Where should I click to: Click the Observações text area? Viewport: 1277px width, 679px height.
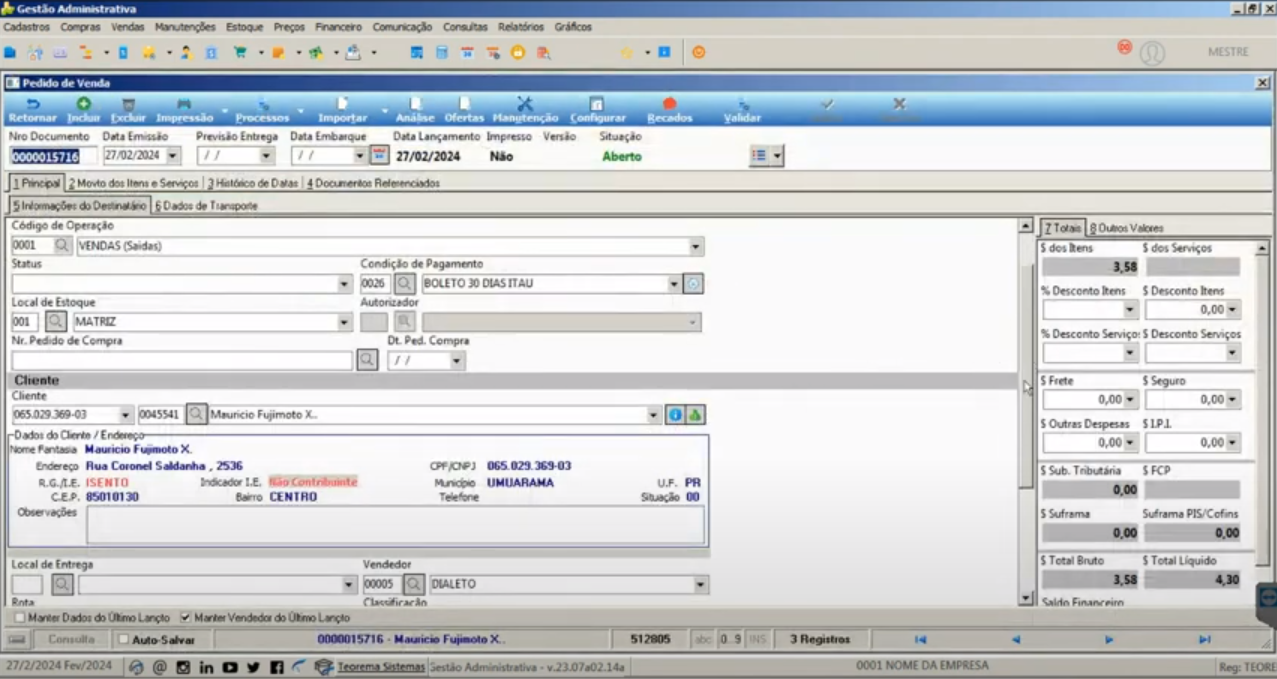395,524
